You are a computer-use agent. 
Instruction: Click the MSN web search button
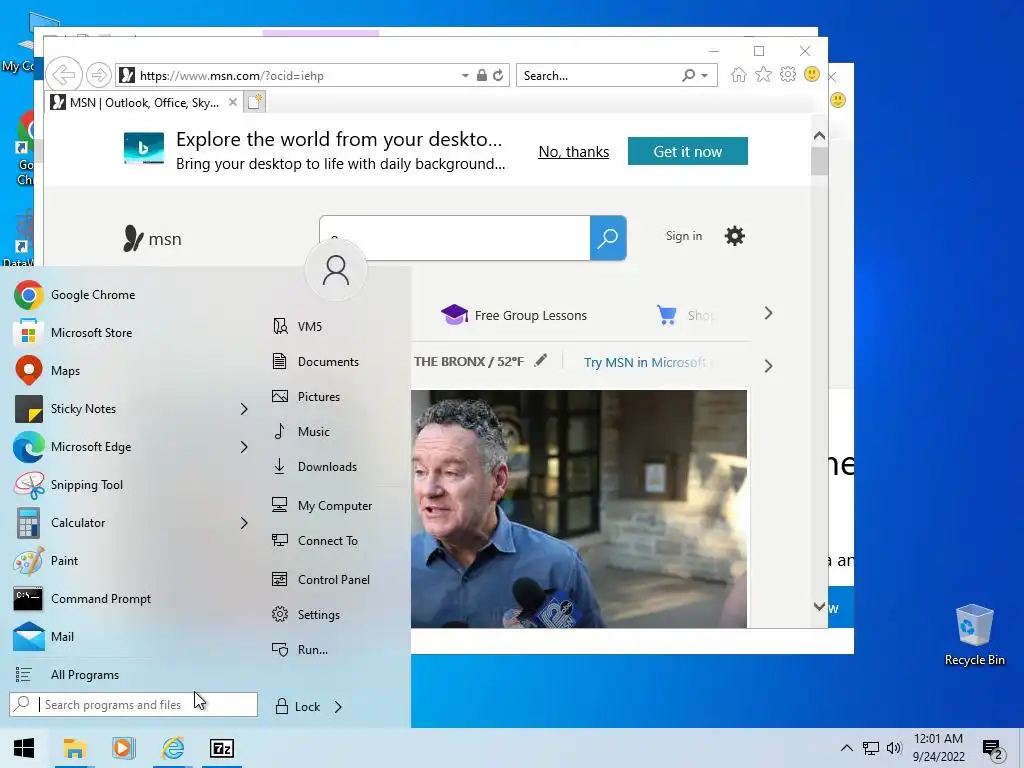[608, 238]
